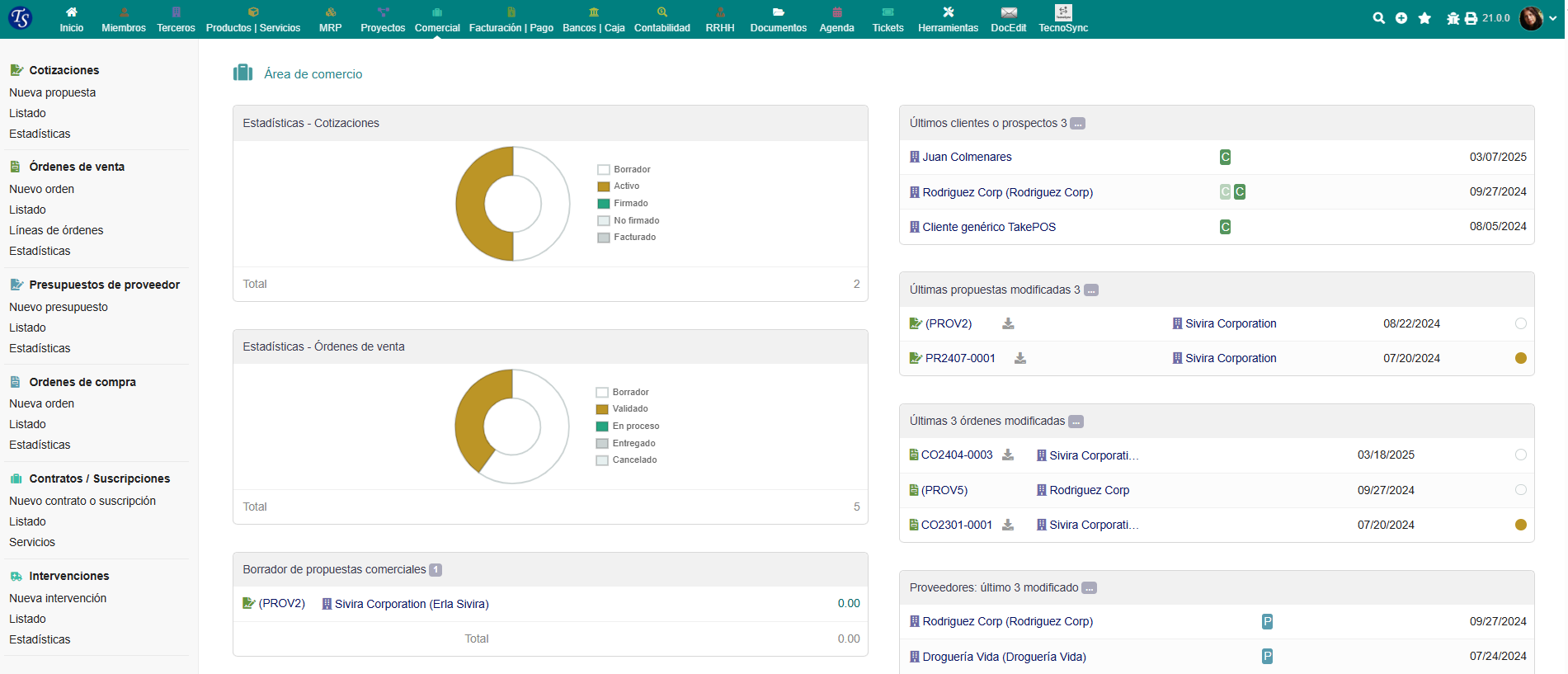Toggle the Borrador legend box in Cotizaciones chart

[x=604, y=170]
